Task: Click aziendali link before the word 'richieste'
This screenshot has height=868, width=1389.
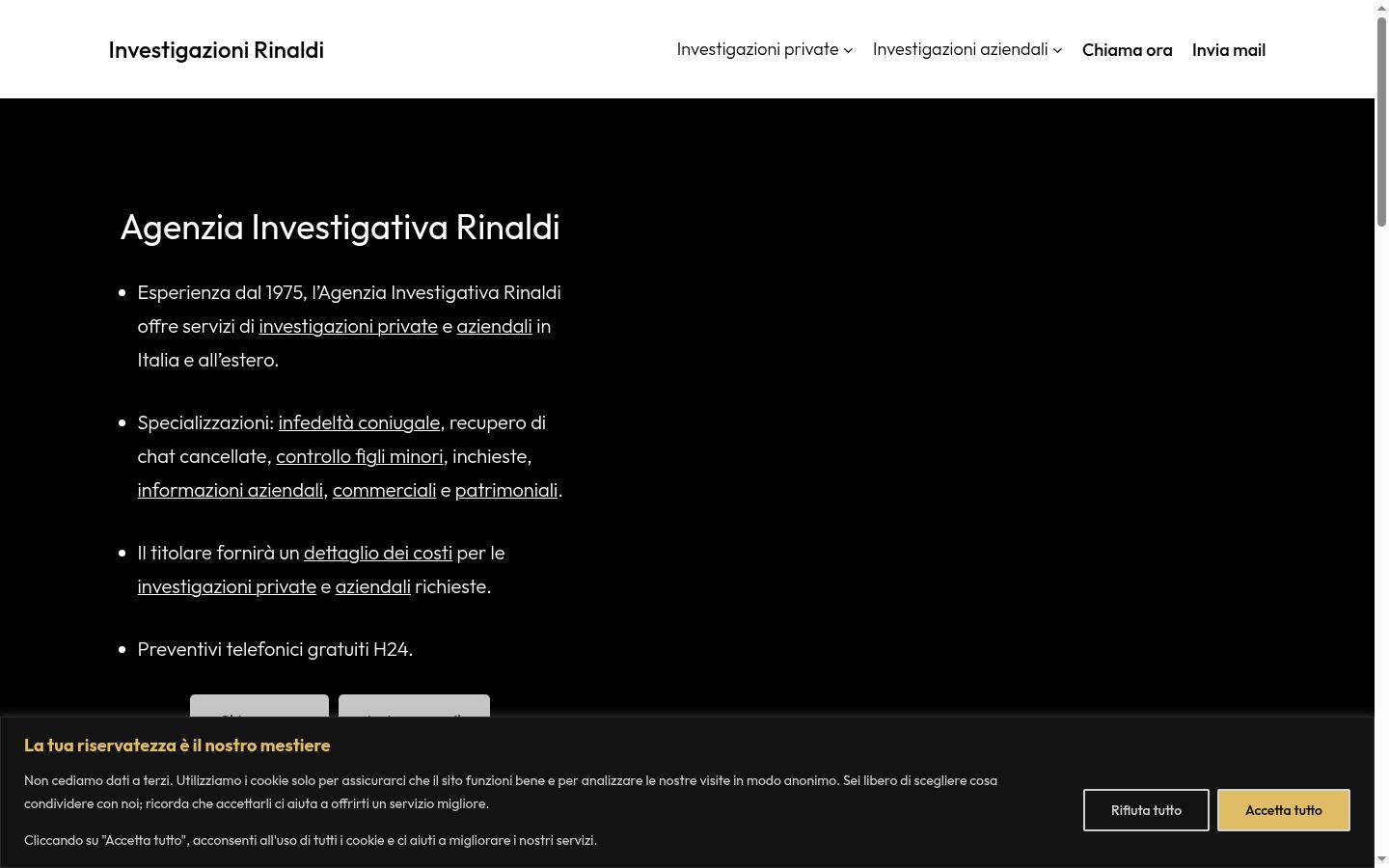Action: coord(372,586)
